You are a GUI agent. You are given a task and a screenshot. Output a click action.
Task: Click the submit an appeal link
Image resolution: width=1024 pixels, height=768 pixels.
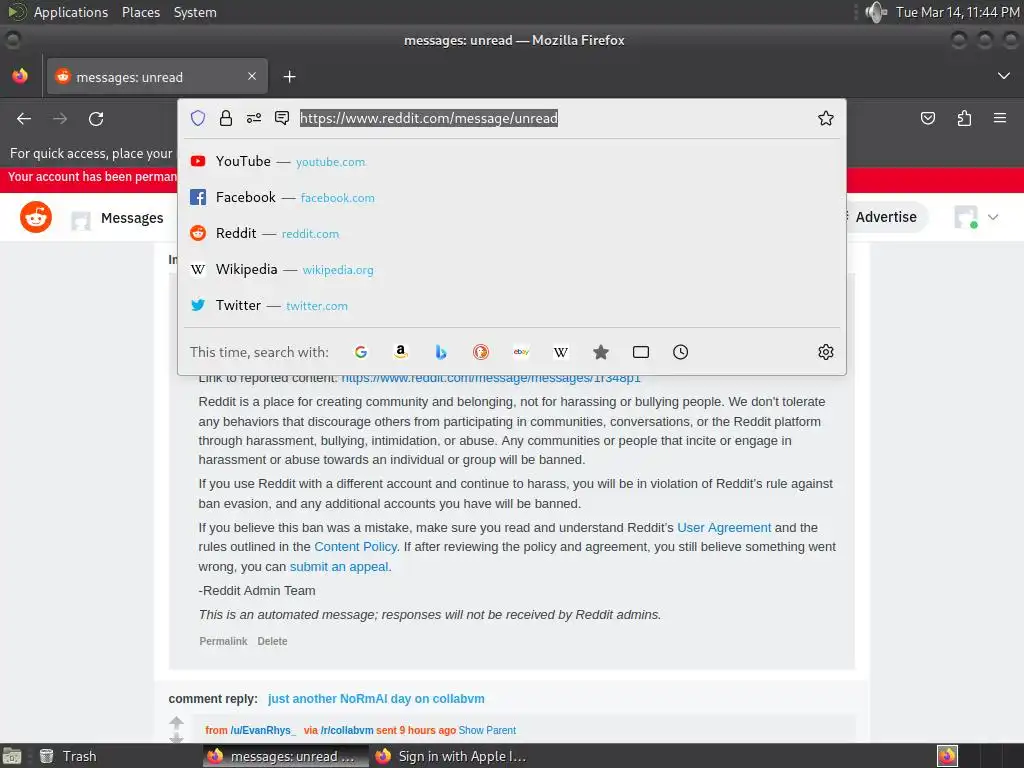pyautogui.click(x=339, y=567)
